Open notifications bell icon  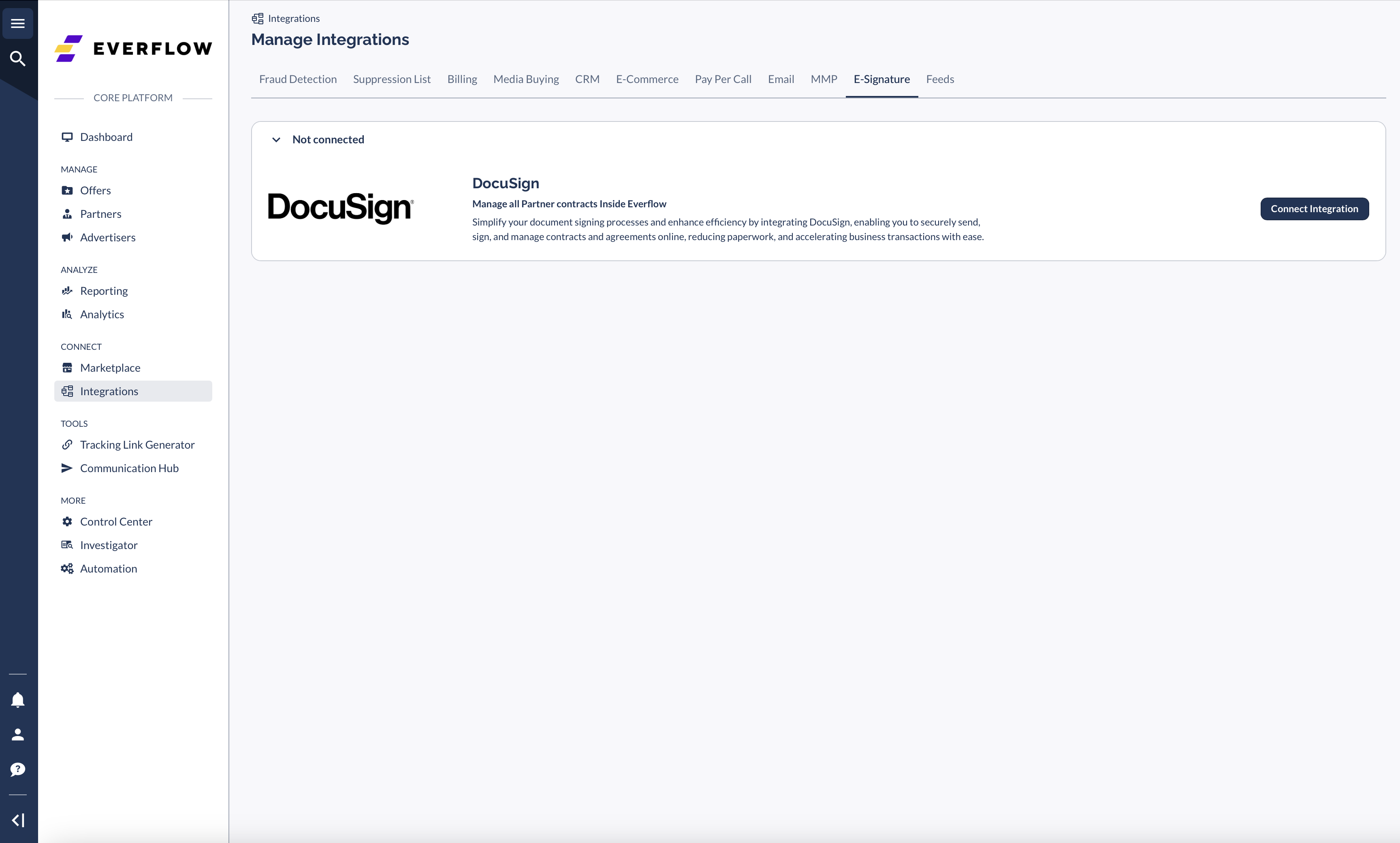(x=17, y=700)
